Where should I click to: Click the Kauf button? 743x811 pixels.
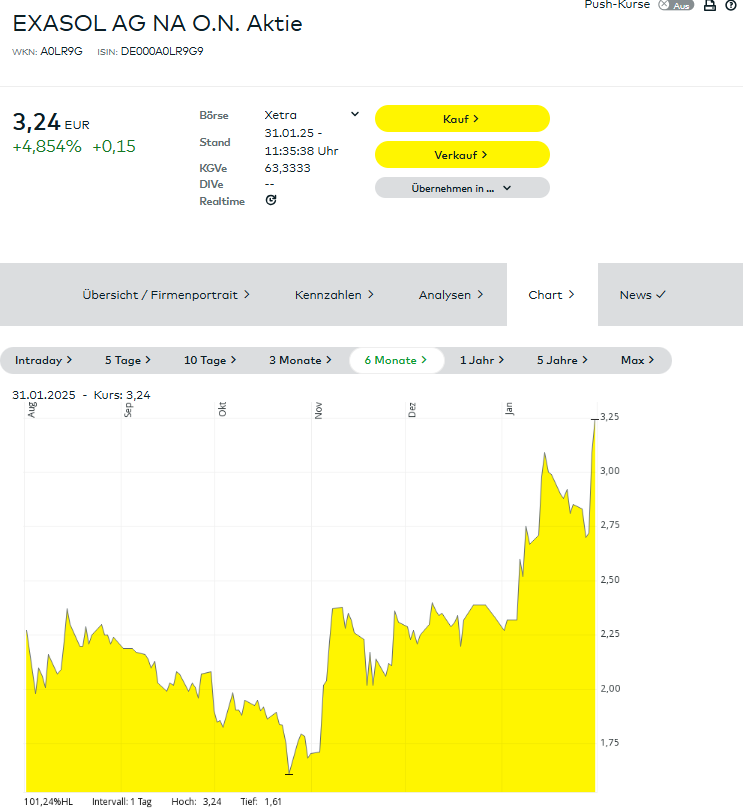[x=462, y=119]
